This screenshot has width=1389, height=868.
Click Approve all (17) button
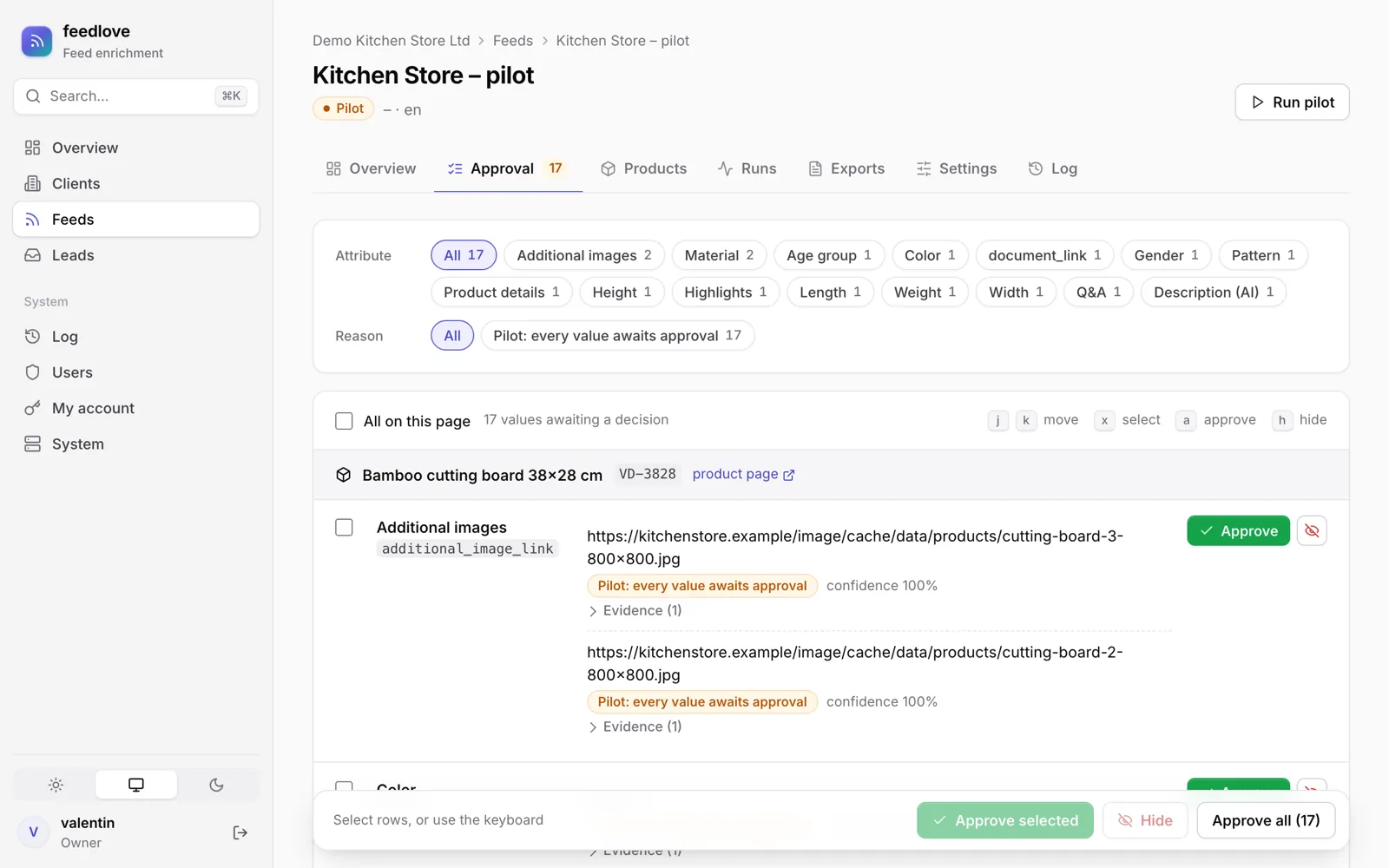(1266, 820)
